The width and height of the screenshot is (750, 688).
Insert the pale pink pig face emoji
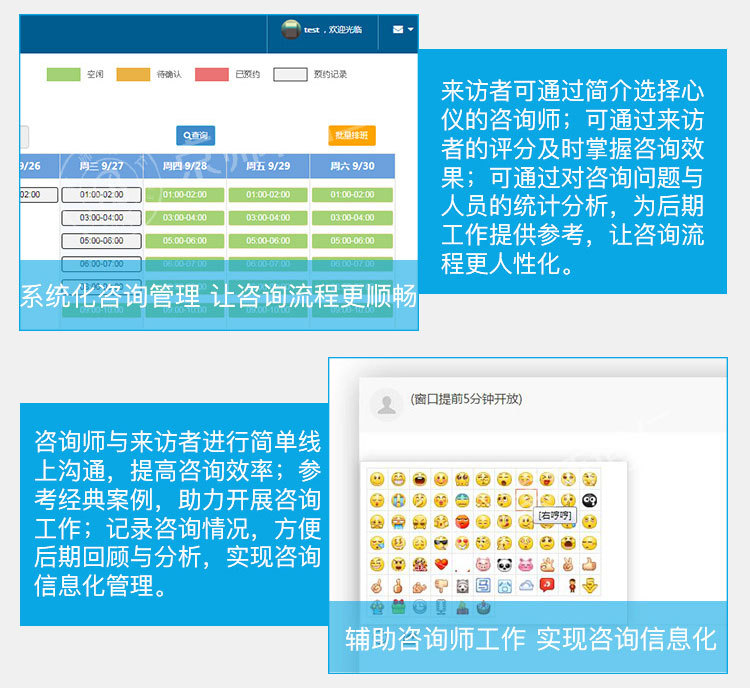pos(483,565)
